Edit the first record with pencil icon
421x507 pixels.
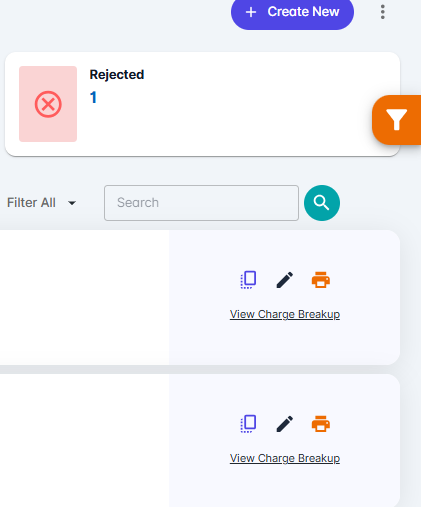pos(285,280)
